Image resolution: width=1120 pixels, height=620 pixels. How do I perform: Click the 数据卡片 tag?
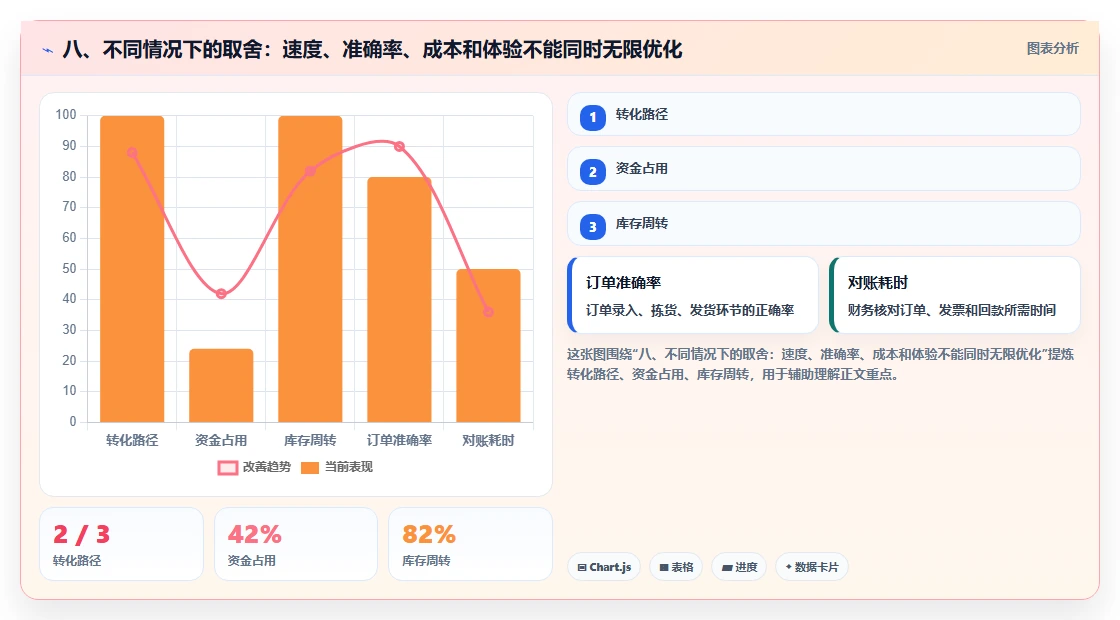tap(811, 567)
